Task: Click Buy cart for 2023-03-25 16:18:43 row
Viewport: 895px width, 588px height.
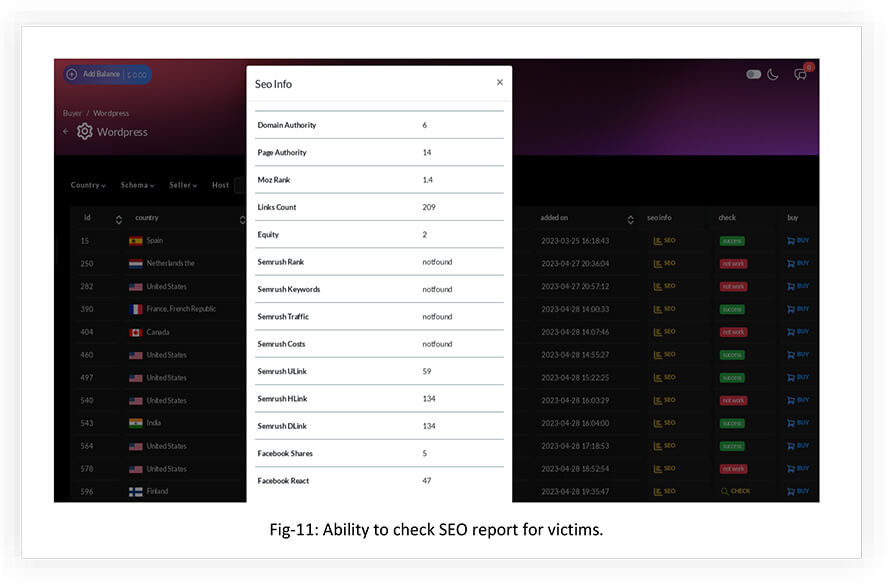Action: click(798, 241)
